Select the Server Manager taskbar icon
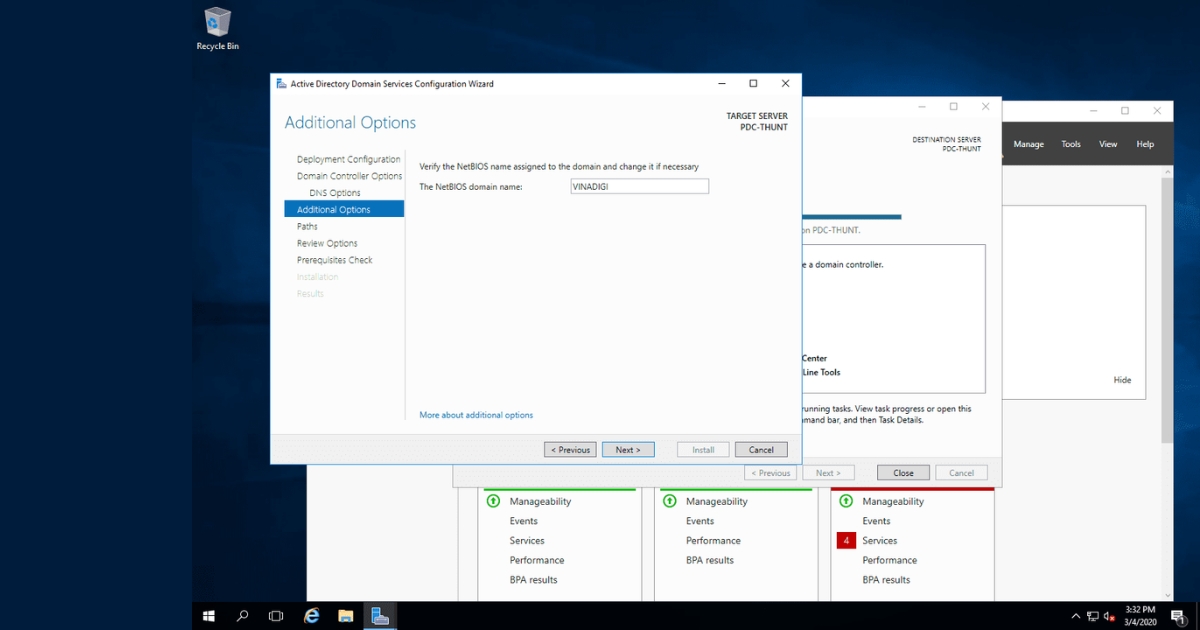 (x=379, y=616)
